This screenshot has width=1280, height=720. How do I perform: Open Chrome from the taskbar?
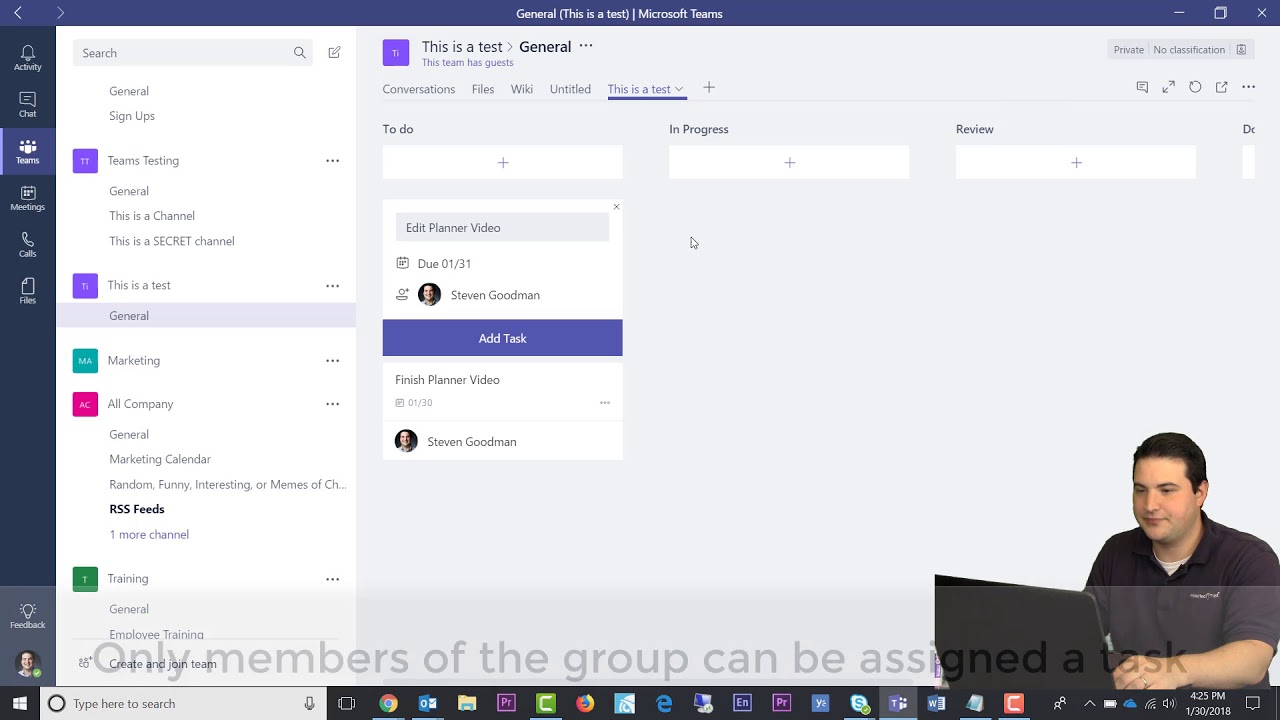tap(388, 703)
